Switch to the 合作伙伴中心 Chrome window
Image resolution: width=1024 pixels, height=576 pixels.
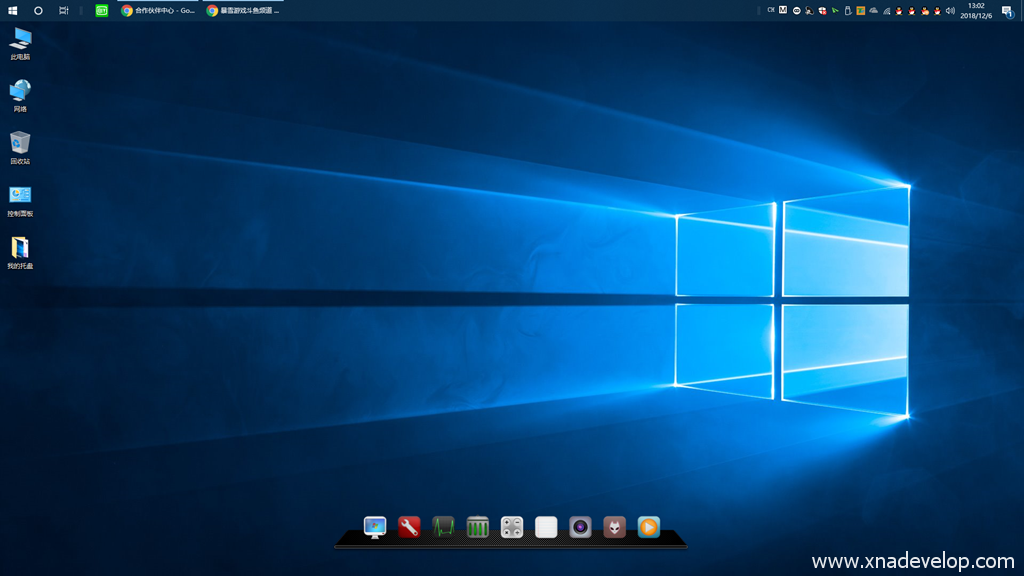158,10
